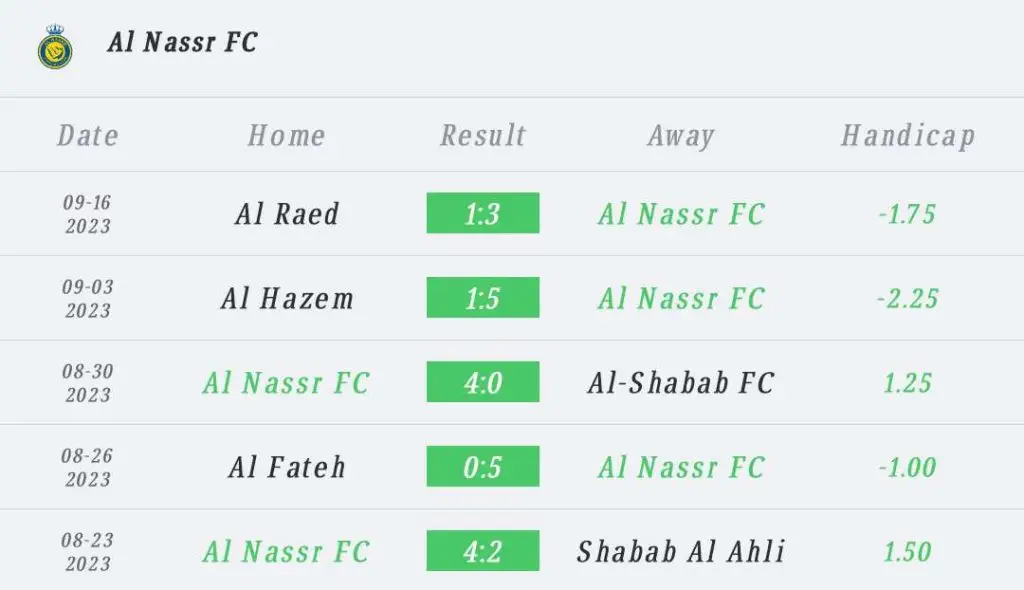Open the 0:5 result badge
1024x590 pixels.
click(x=483, y=466)
